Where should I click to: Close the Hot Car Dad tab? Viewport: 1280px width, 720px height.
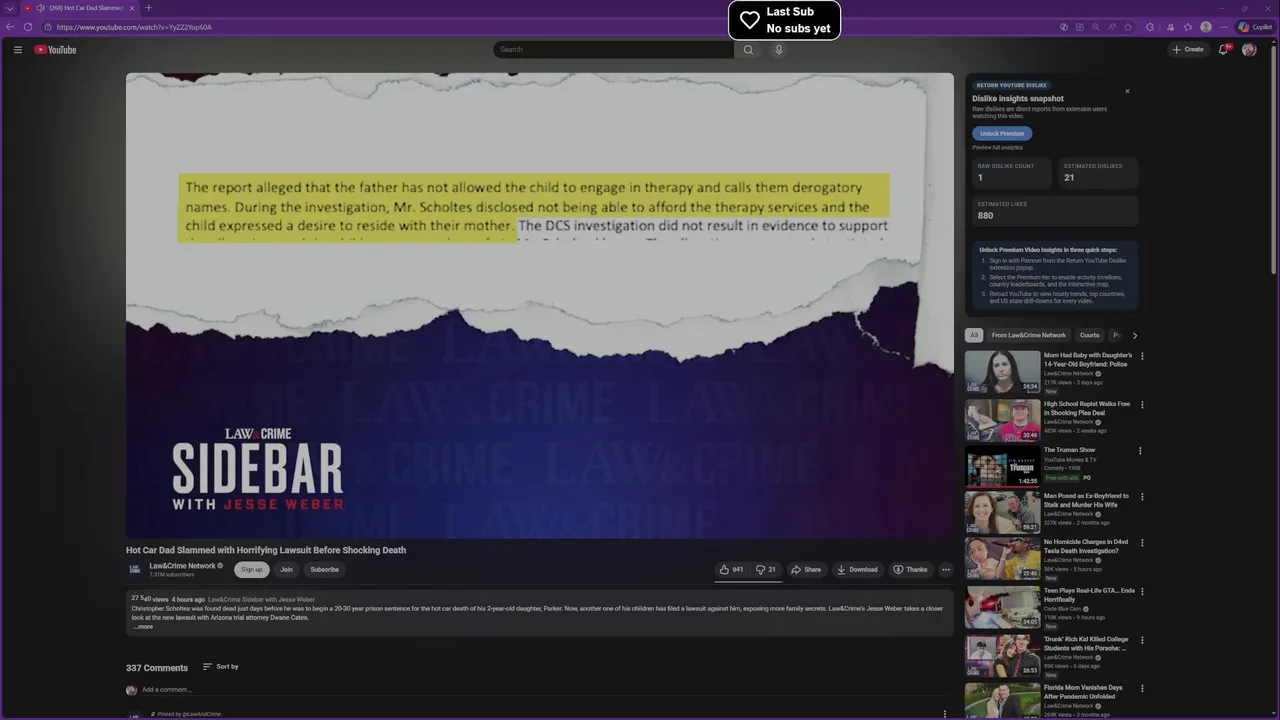click(132, 8)
